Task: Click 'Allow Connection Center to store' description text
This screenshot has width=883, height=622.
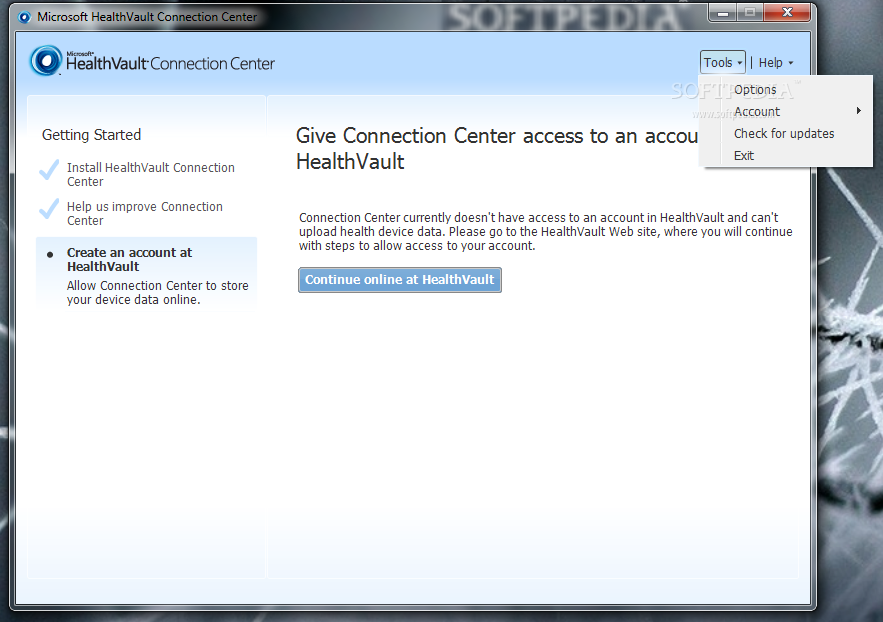Action: coord(158,293)
